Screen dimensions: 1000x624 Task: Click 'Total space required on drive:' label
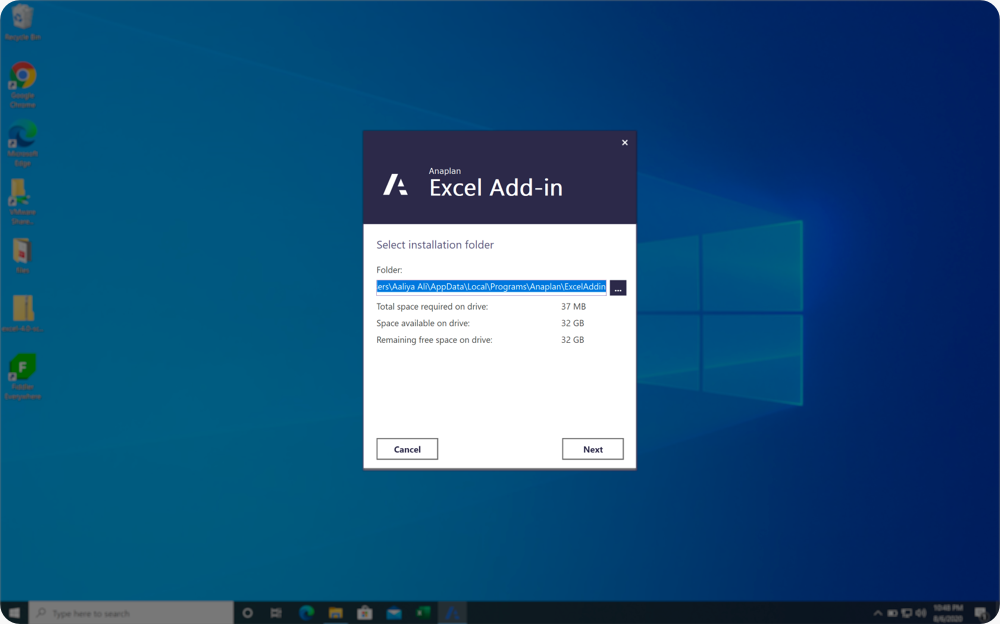pyautogui.click(x=432, y=306)
